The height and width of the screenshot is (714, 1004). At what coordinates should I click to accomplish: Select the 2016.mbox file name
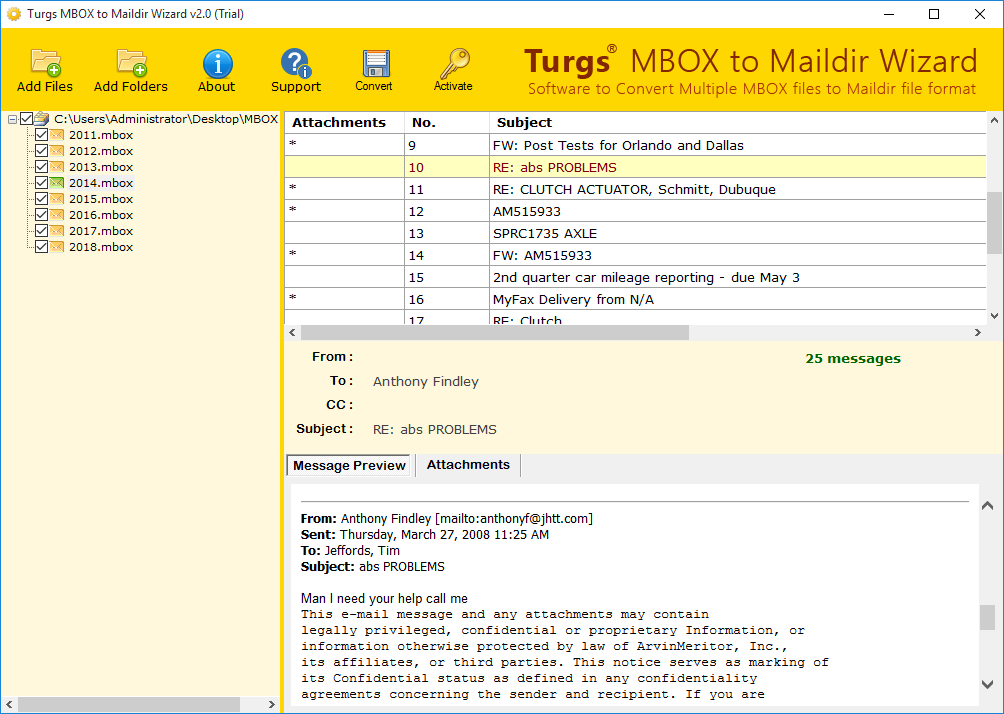click(101, 215)
